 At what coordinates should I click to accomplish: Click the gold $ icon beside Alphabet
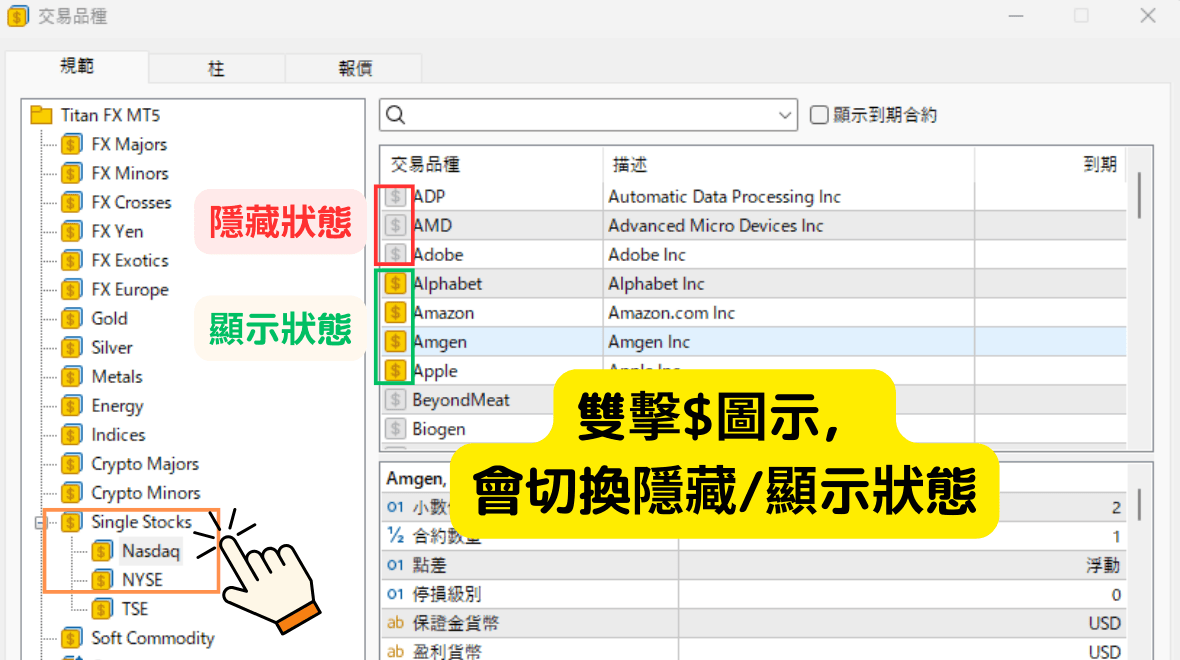(x=395, y=284)
